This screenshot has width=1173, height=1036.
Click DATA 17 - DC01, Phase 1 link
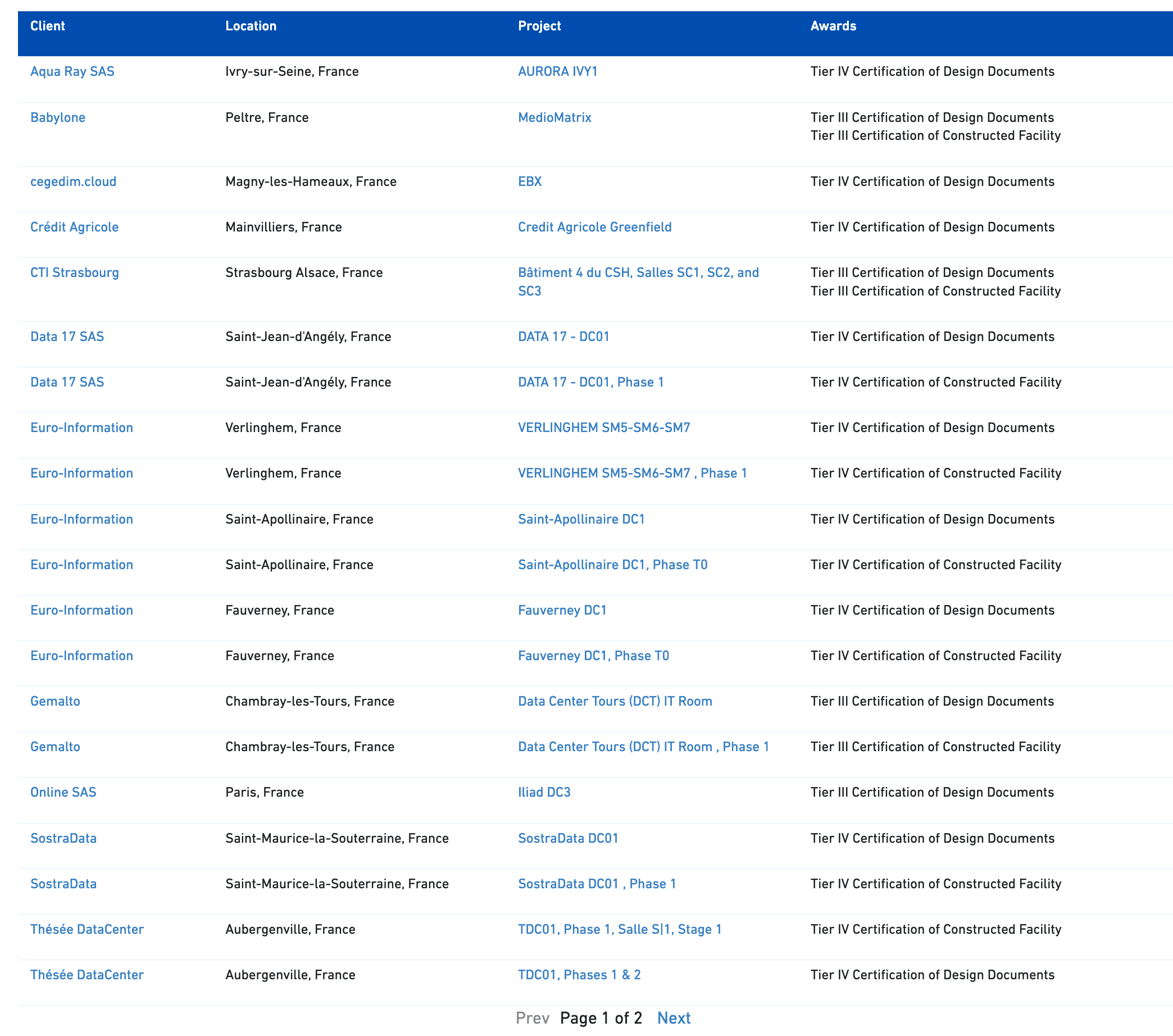coord(590,382)
